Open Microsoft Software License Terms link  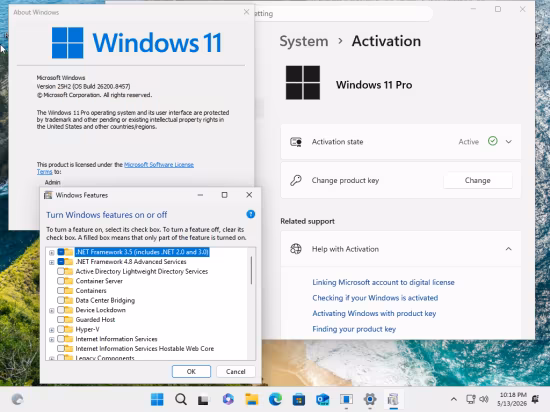(x=159, y=164)
